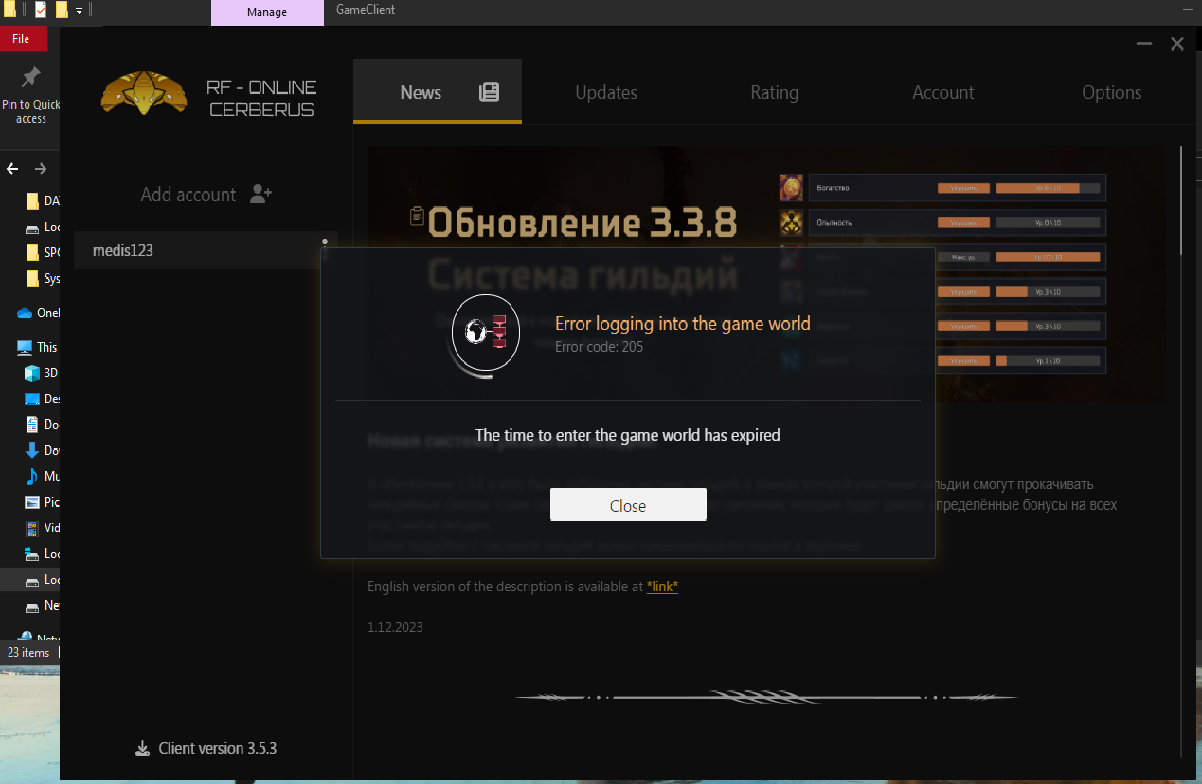Image resolution: width=1202 pixels, height=784 pixels.
Task: Open the Videos filmstrip icon in Explorer tree
Action: tap(32, 528)
